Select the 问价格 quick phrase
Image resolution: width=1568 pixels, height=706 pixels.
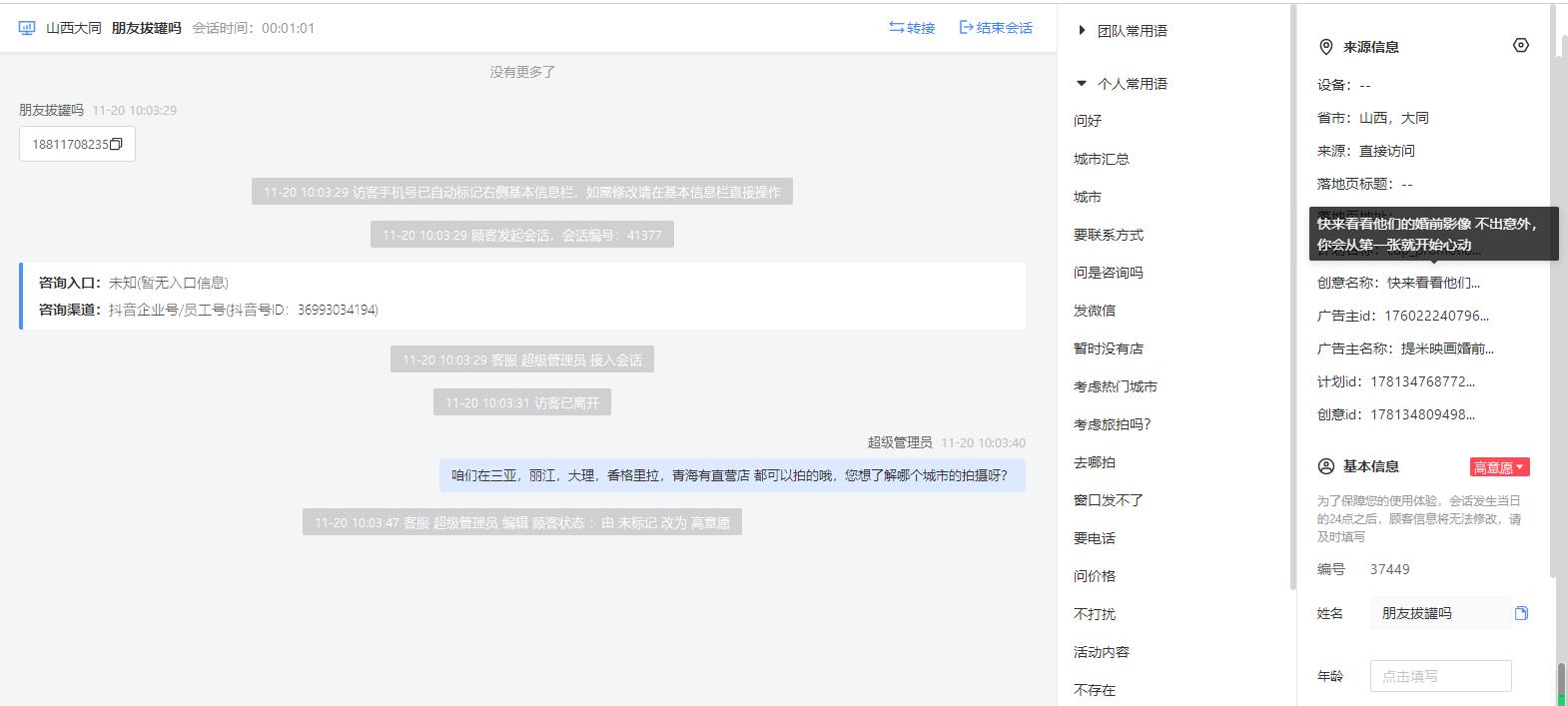(1095, 576)
